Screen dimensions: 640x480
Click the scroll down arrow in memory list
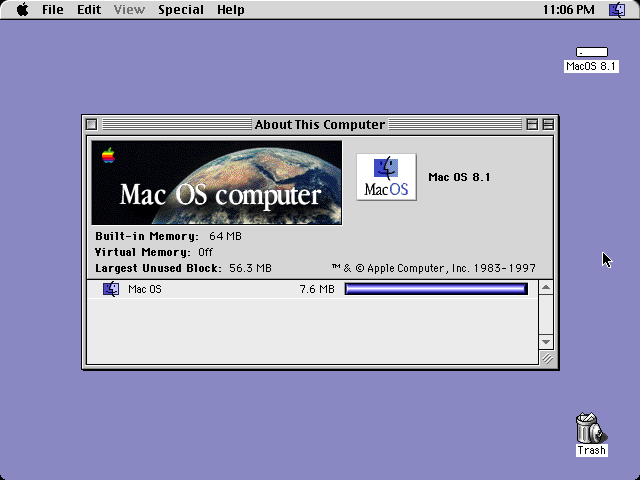(x=546, y=342)
